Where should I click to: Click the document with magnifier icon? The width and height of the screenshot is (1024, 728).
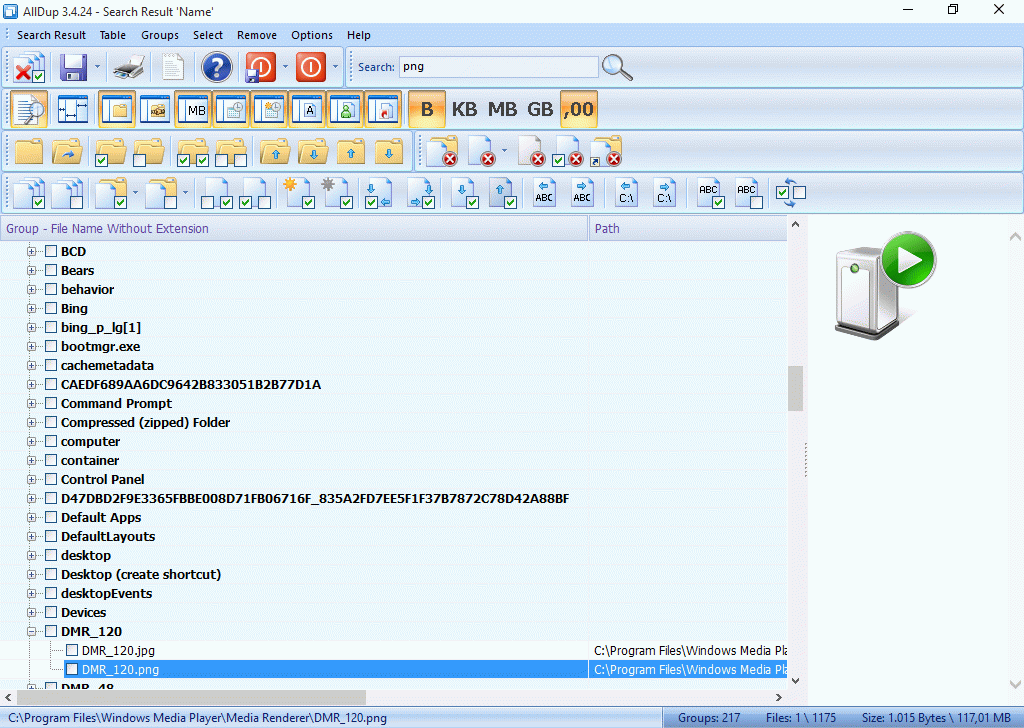pyautogui.click(x=28, y=109)
